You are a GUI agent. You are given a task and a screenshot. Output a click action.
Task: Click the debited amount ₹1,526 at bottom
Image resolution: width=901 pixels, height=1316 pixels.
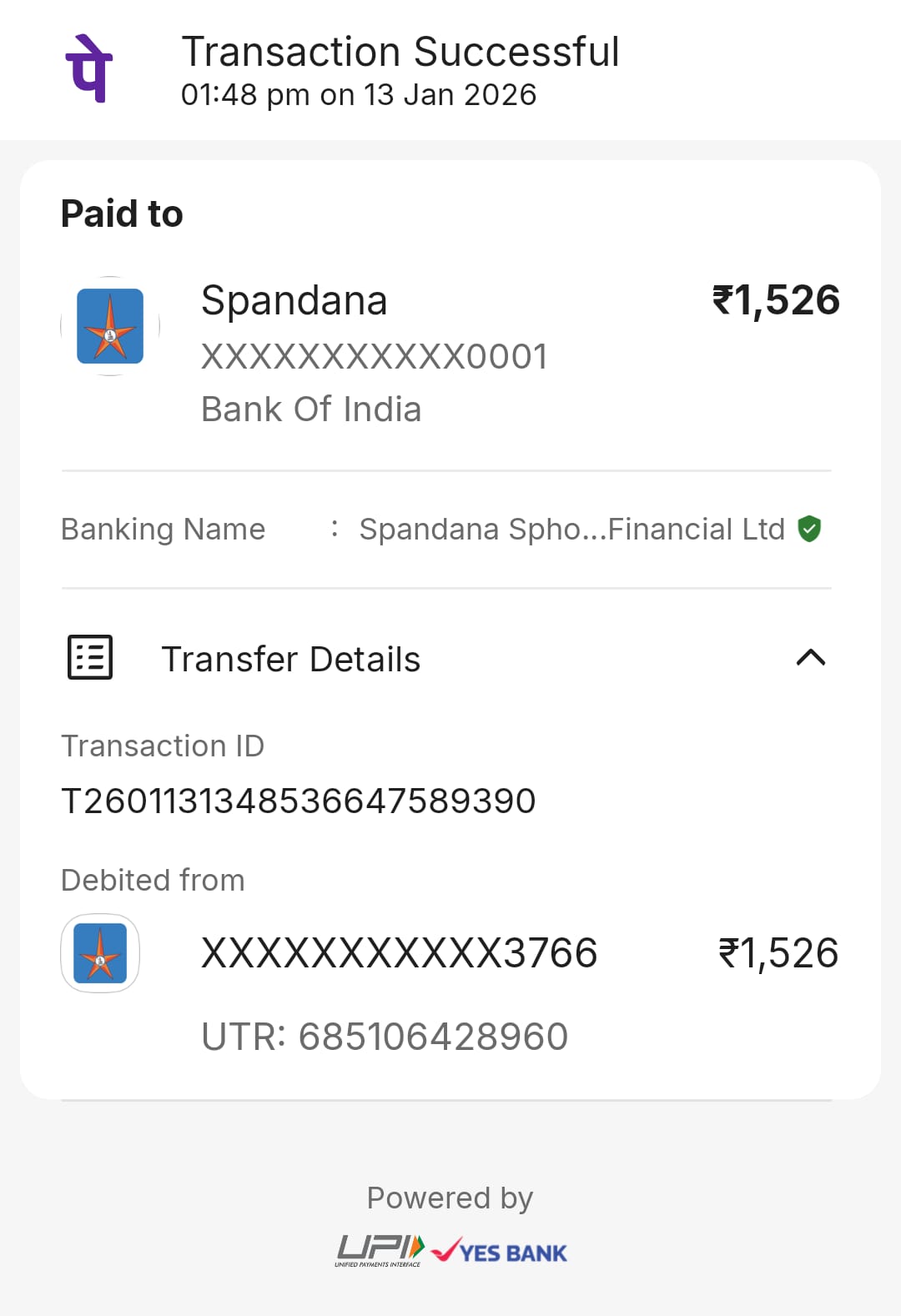coord(778,953)
